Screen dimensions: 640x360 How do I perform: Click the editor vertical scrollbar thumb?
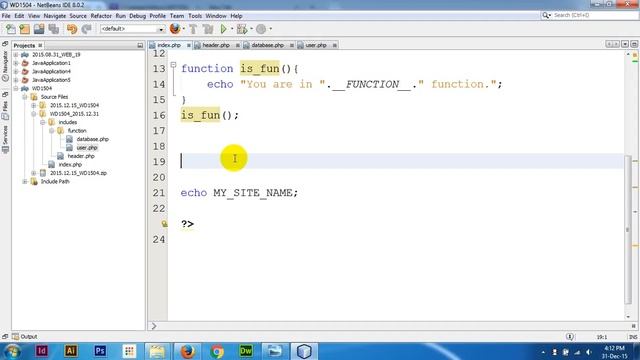628,230
